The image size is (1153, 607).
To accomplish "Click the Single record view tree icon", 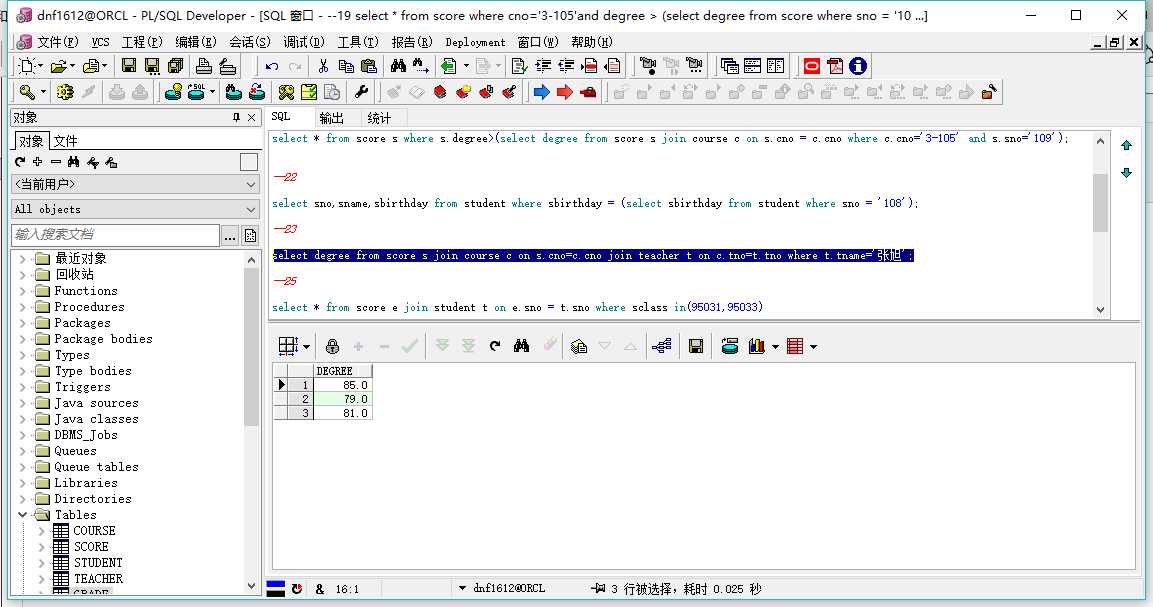I will click(x=661, y=346).
